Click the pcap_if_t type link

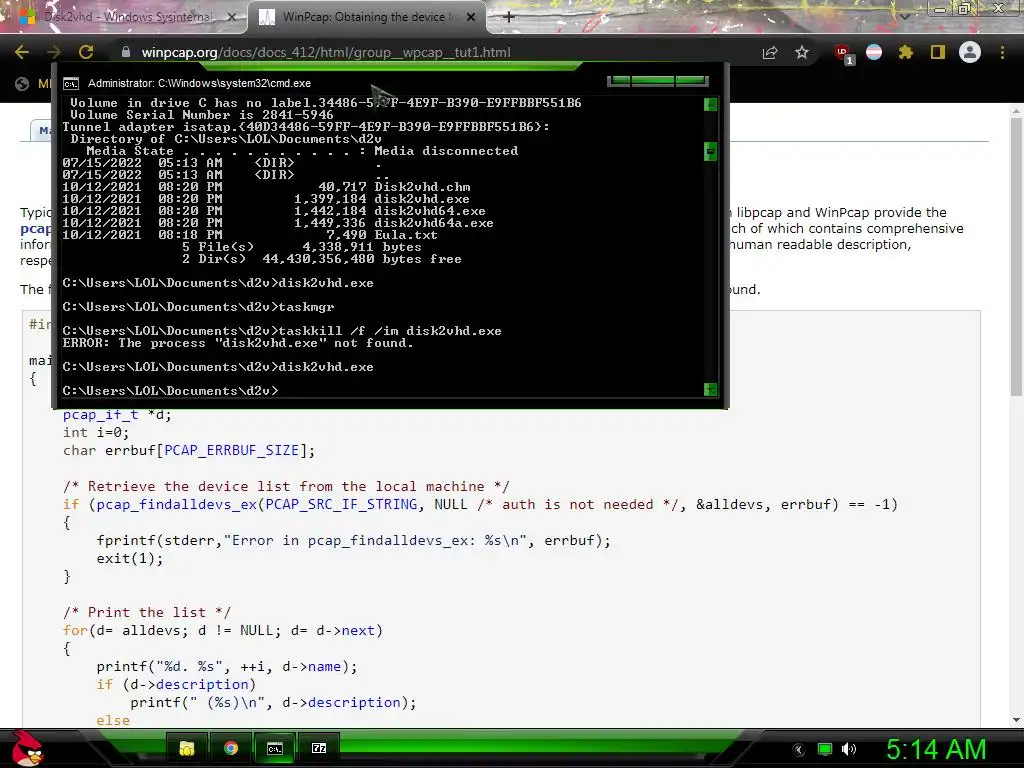tap(101, 415)
